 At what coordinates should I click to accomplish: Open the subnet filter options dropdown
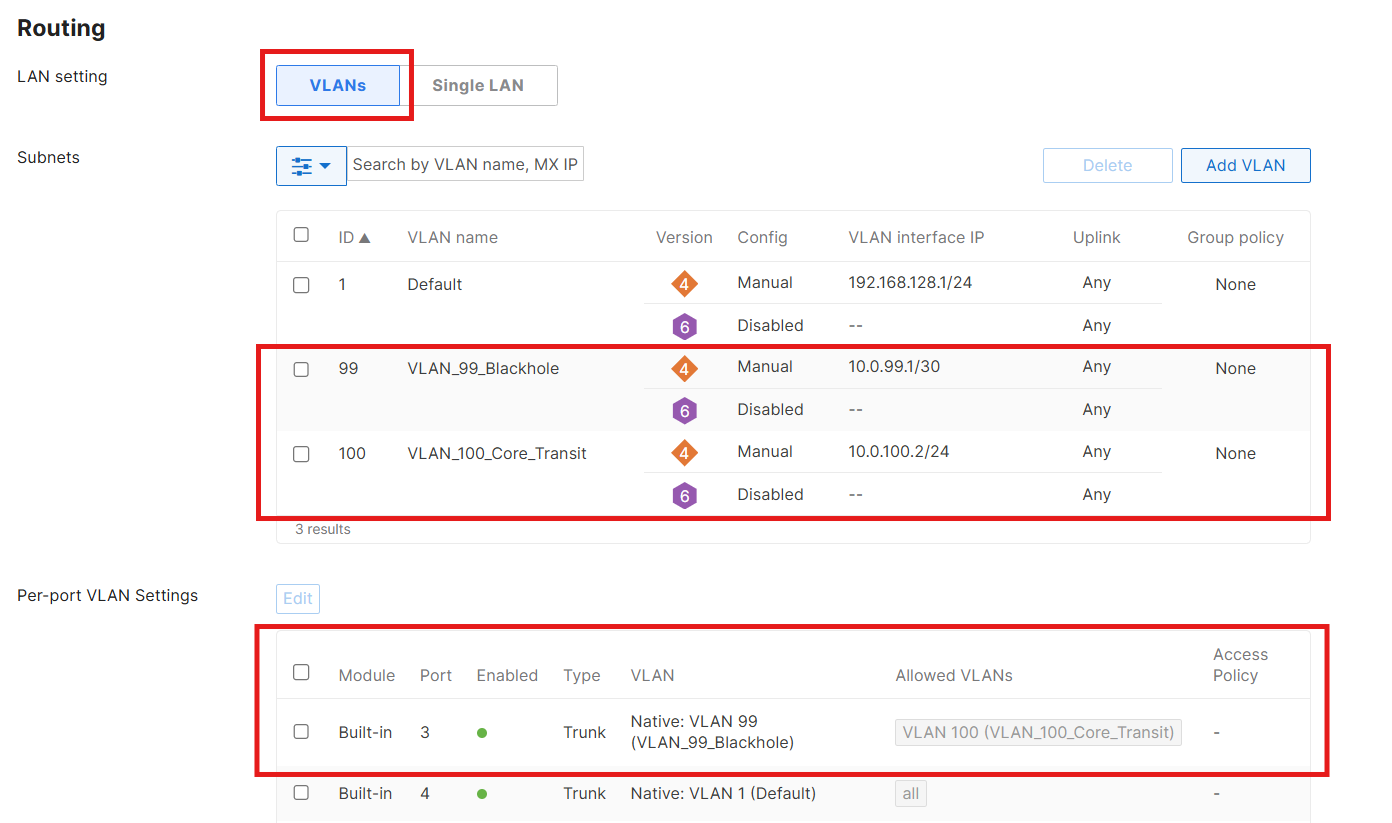tap(311, 166)
